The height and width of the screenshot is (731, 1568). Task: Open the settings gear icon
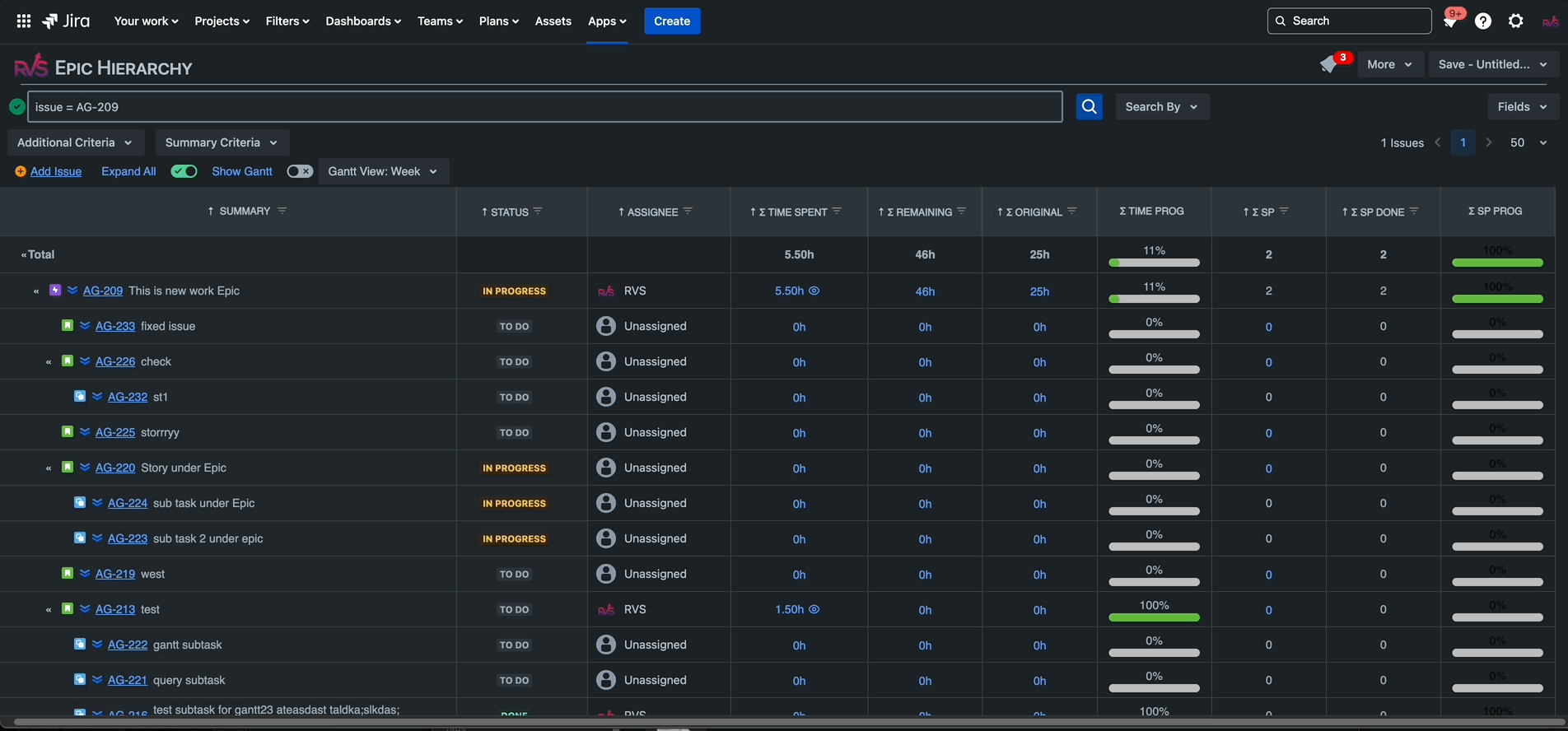click(x=1516, y=21)
